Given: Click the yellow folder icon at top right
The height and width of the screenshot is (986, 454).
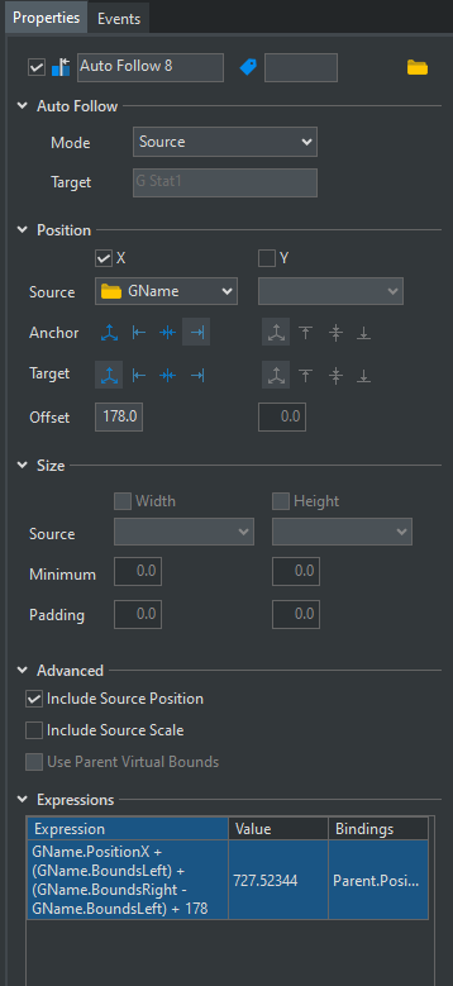Looking at the screenshot, I should point(418,67).
